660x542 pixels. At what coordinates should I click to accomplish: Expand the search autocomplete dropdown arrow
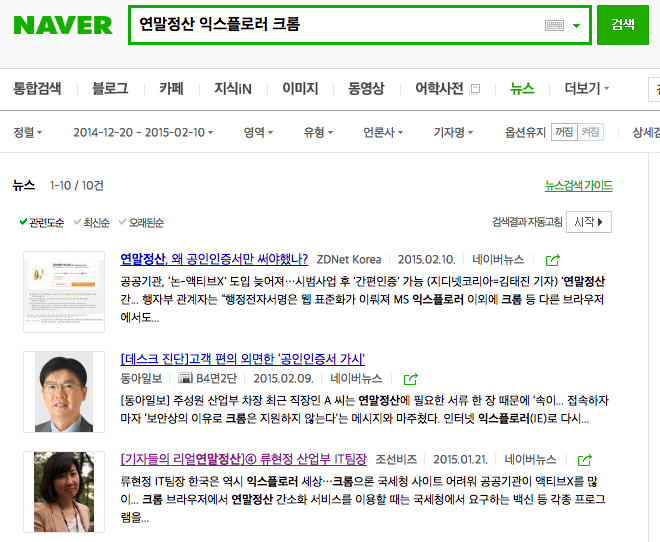click(x=577, y=26)
